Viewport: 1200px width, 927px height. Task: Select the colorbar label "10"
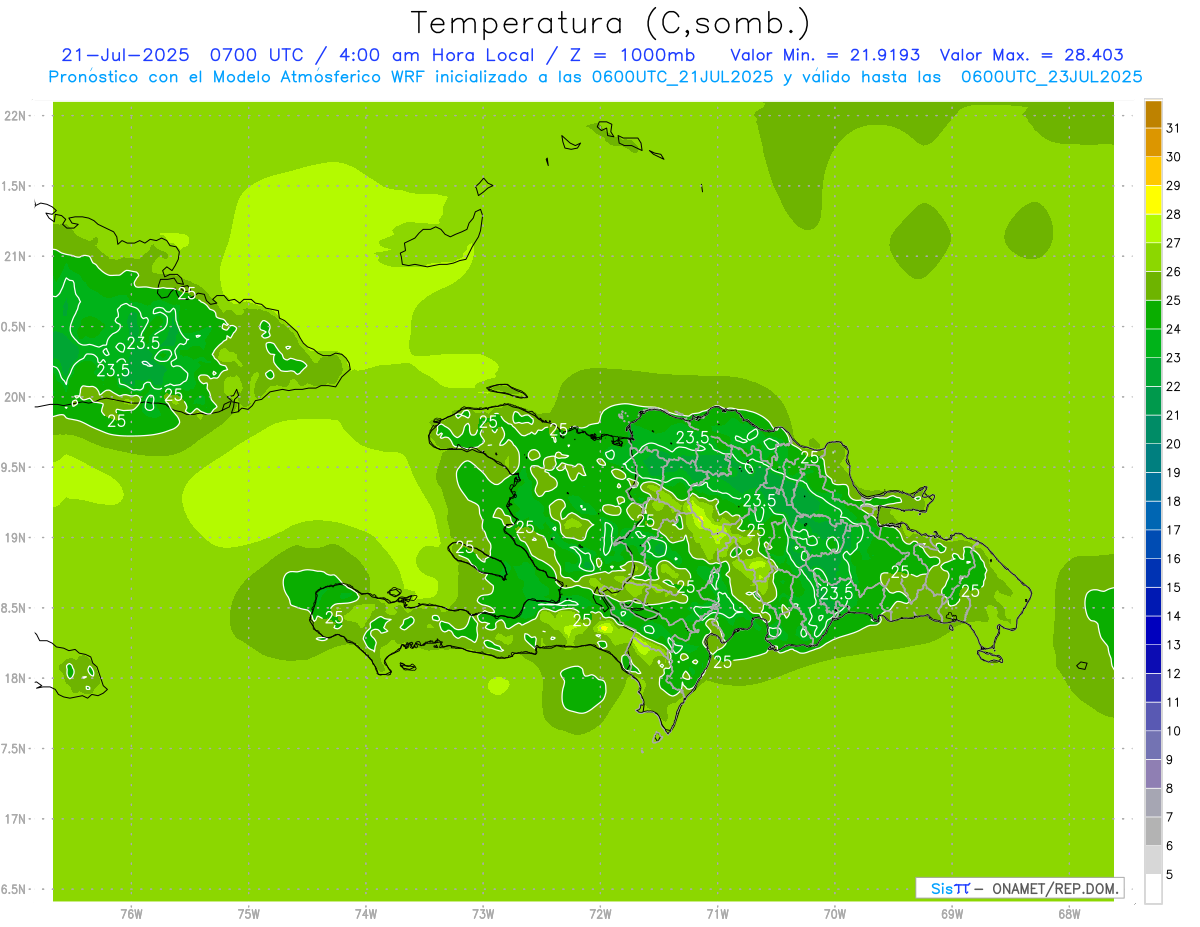[1174, 731]
